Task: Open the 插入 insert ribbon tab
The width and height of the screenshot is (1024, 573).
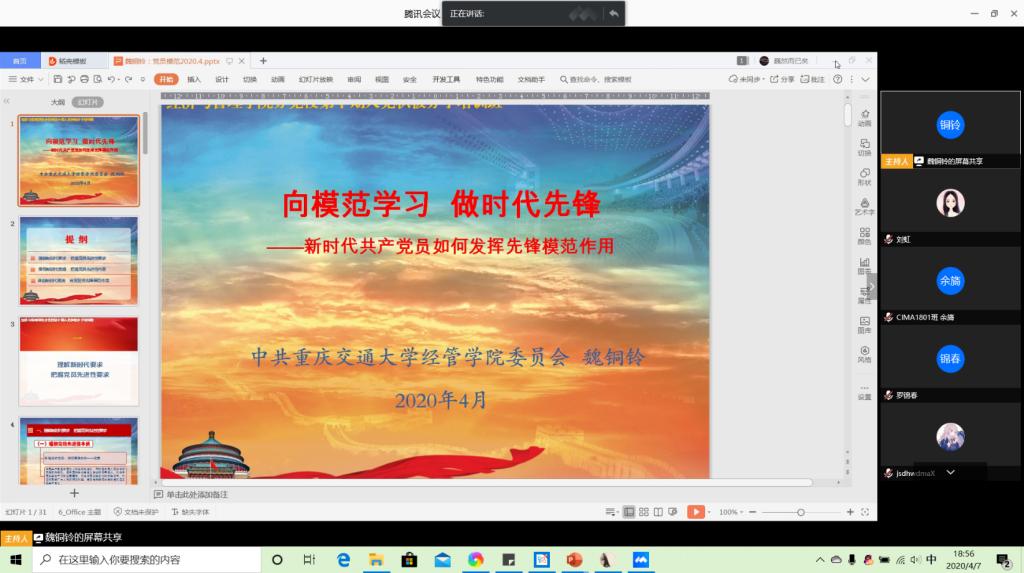Action: pyautogui.click(x=194, y=79)
